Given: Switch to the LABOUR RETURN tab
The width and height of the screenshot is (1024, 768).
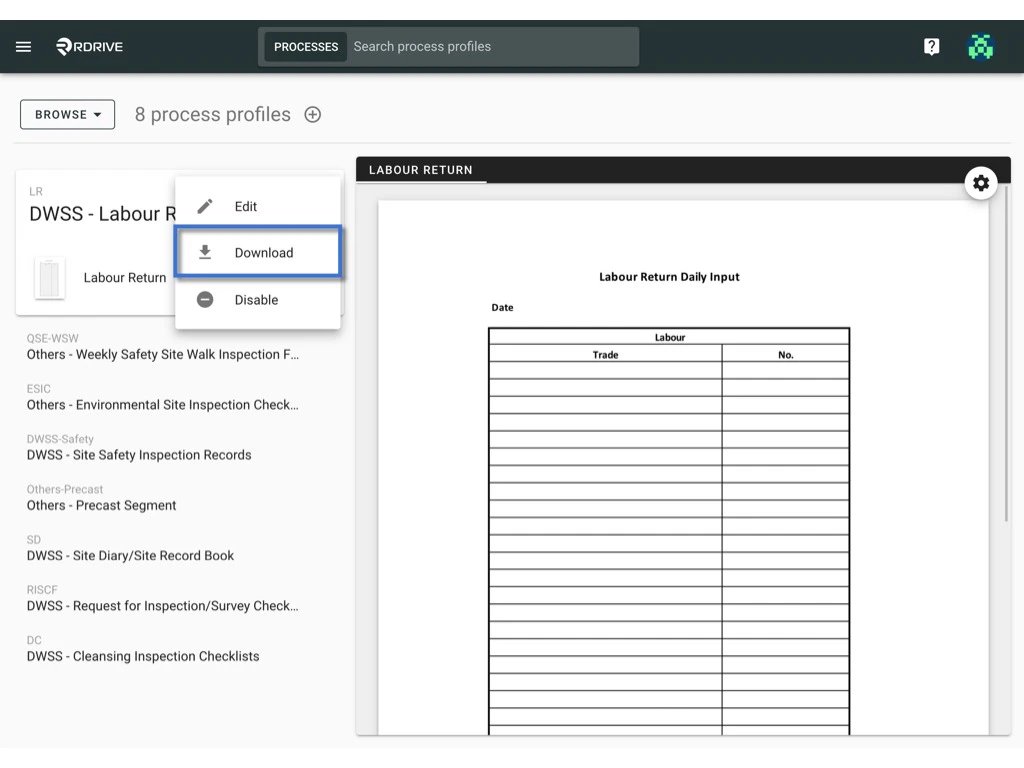Looking at the screenshot, I should [421, 170].
